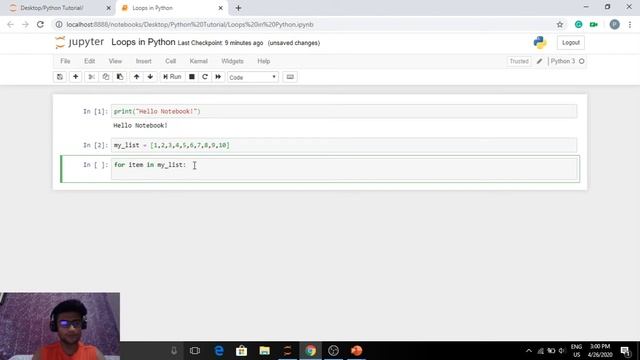Copy selected cells icon
Screen dimensions: 640x360
[106, 77]
